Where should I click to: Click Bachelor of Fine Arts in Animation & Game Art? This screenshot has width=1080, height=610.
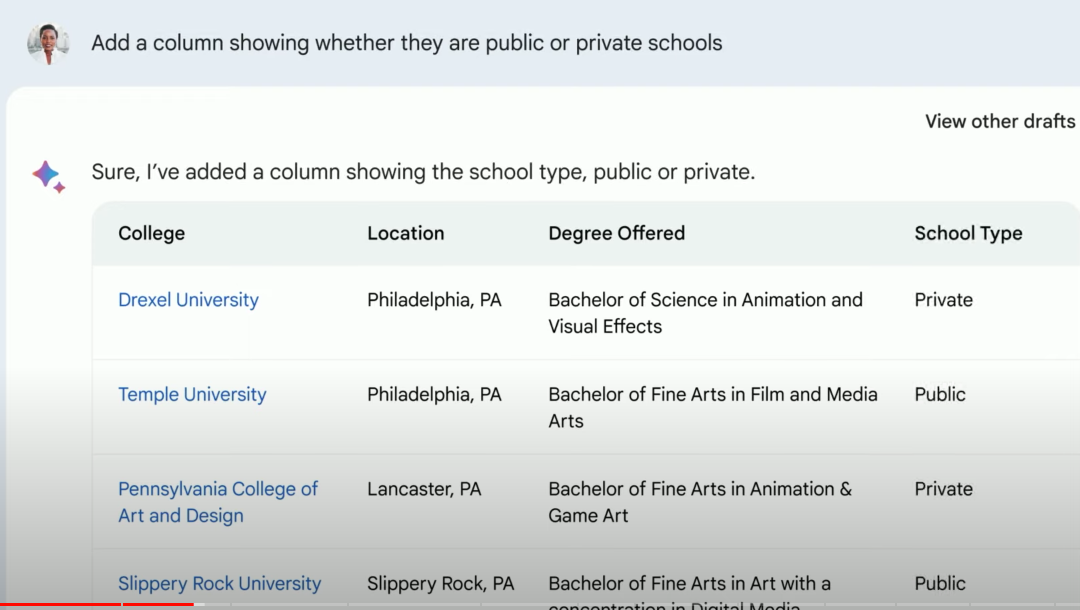tap(700, 502)
